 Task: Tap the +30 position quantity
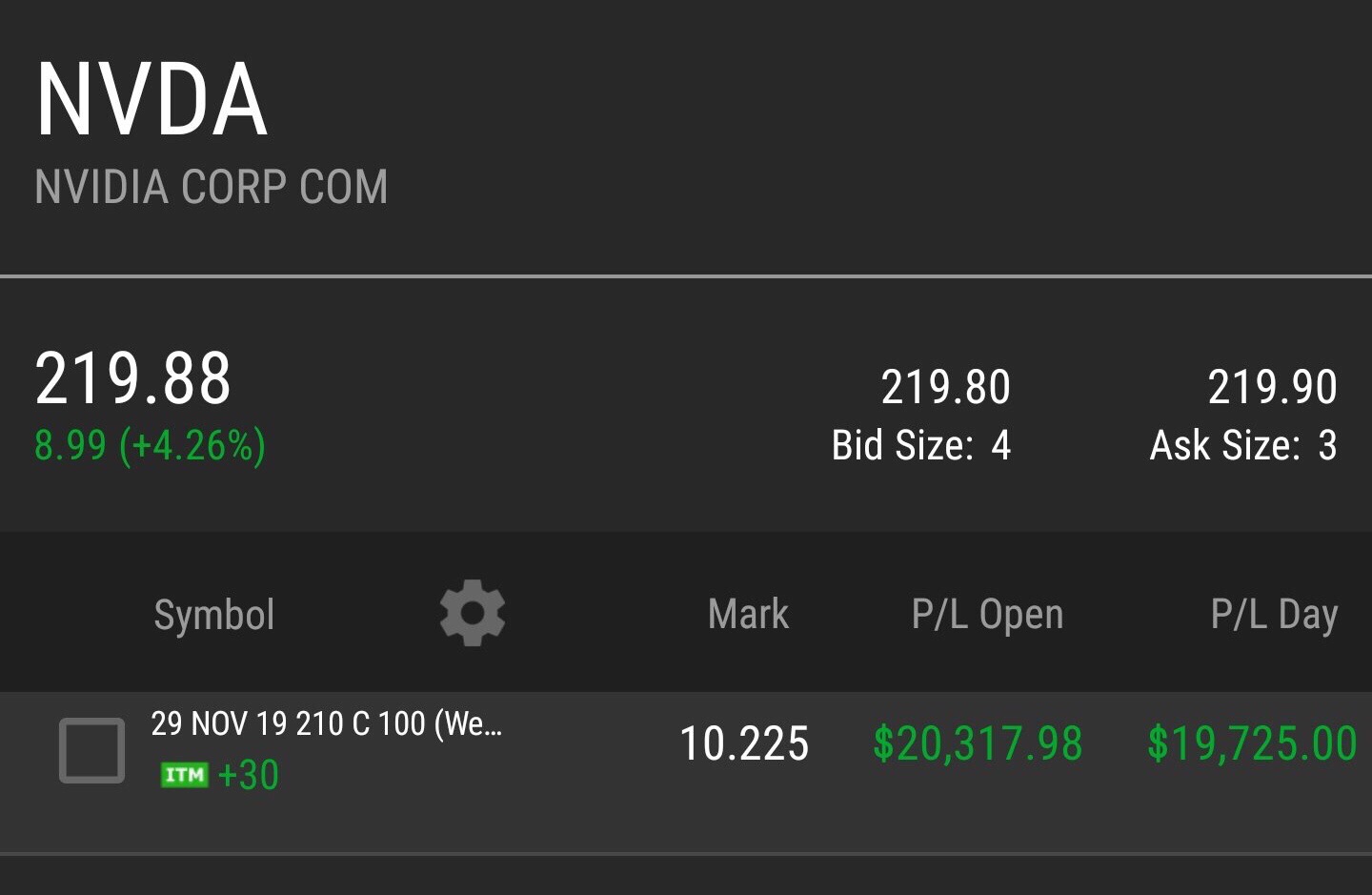248,775
